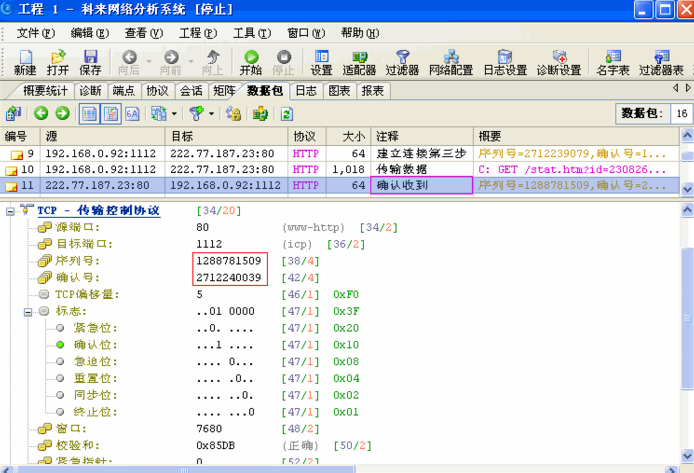Image resolution: width=694 pixels, height=473 pixels.
Task: Open 诊断设置 diagnosis settings
Action: [x=559, y=62]
